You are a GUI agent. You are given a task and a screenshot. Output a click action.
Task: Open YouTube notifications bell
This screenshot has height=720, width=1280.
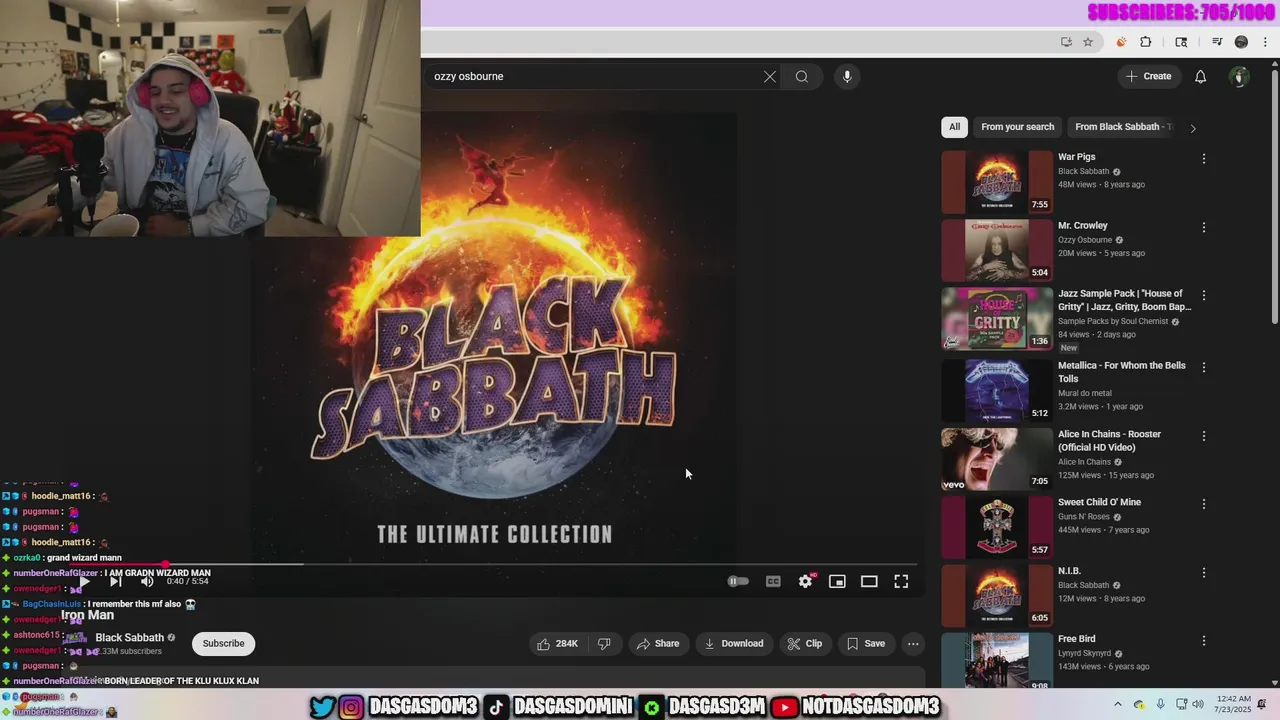coord(1201,77)
